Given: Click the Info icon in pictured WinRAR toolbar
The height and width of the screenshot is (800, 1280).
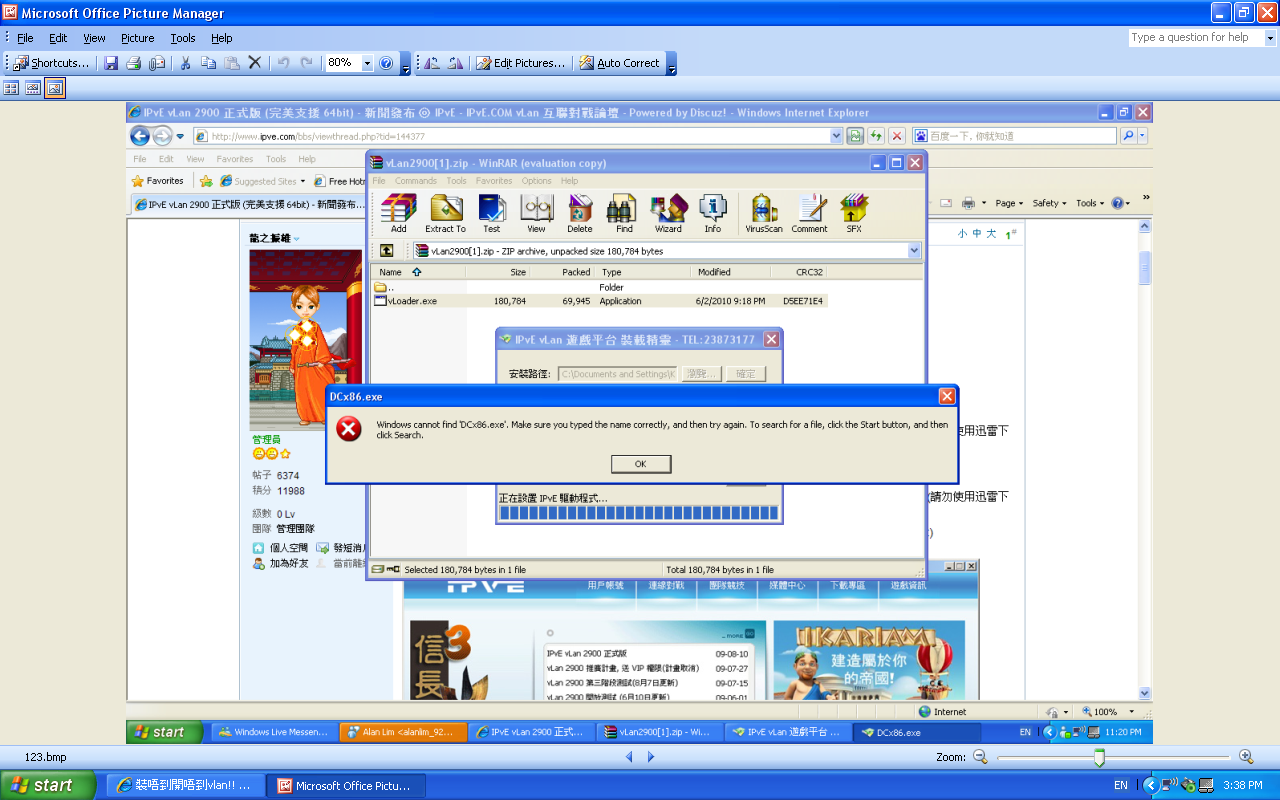Looking at the screenshot, I should tap(712, 213).
